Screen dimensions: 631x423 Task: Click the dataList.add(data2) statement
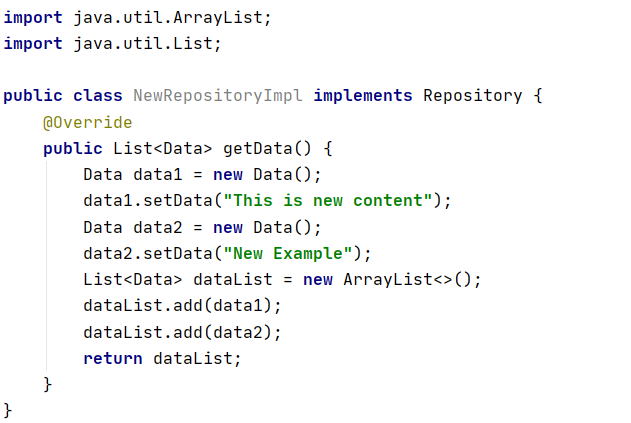point(182,331)
